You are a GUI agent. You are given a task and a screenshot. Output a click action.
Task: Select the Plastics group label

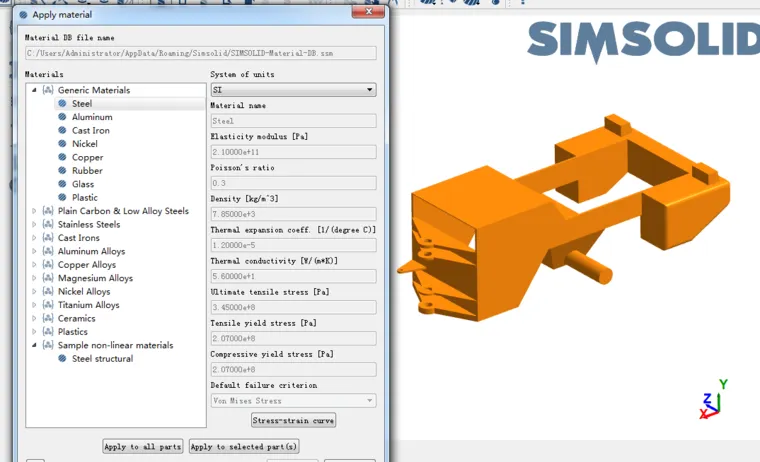coord(73,332)
